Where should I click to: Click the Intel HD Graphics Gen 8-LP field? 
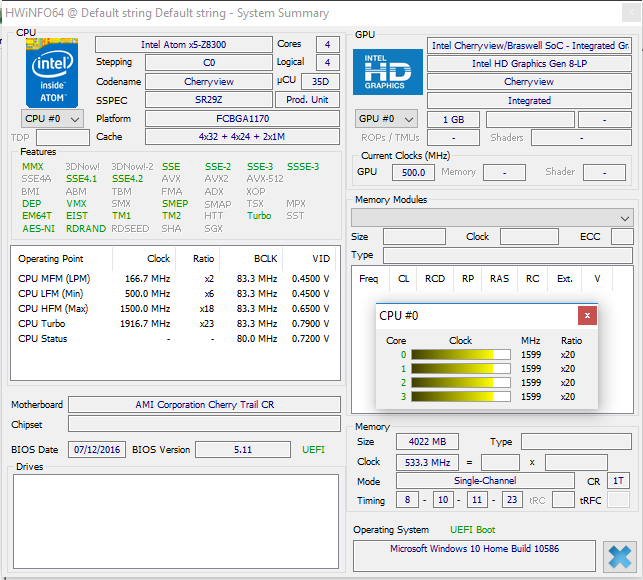coord(529,64)
